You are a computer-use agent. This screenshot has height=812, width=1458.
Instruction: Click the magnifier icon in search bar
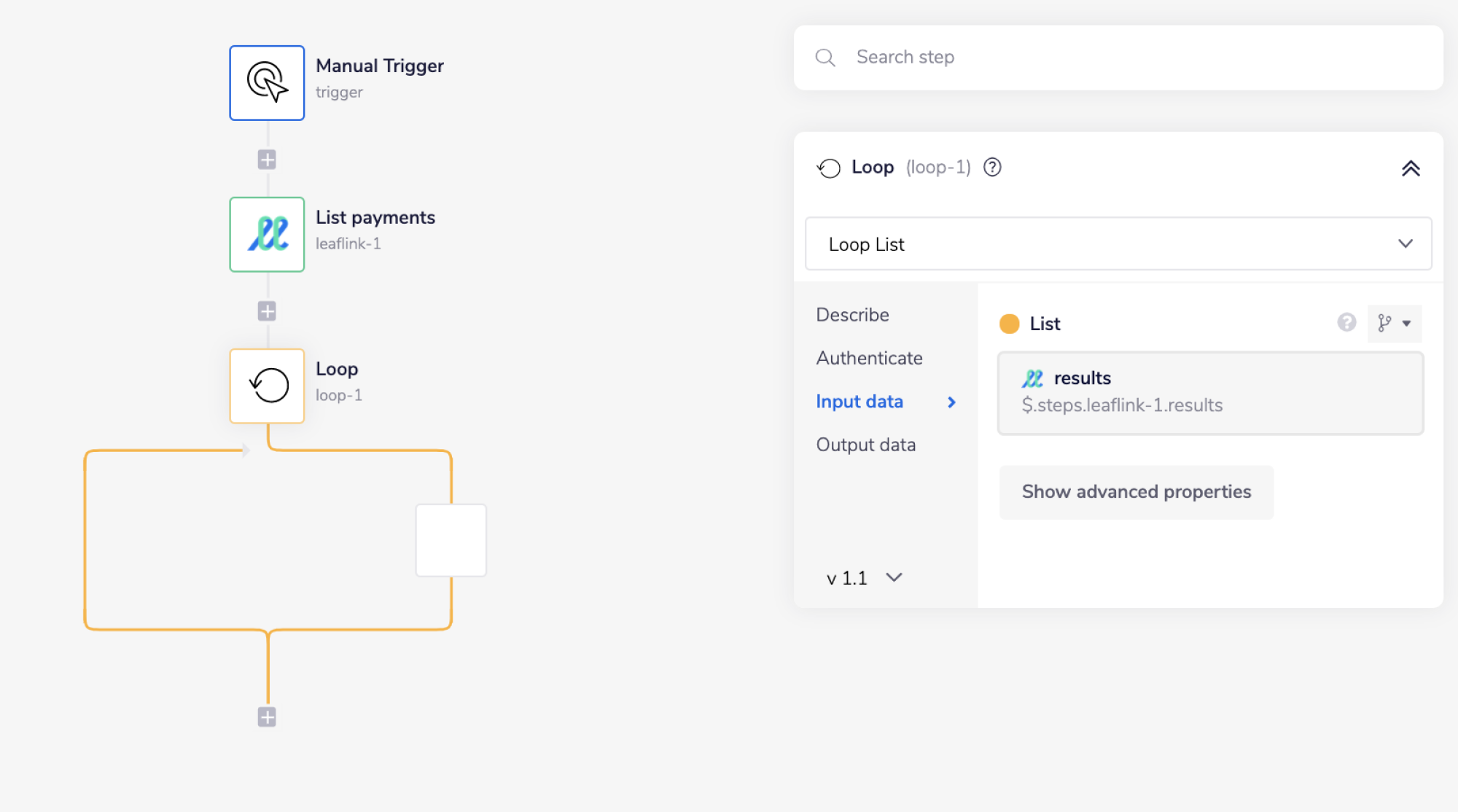[825, 58]
